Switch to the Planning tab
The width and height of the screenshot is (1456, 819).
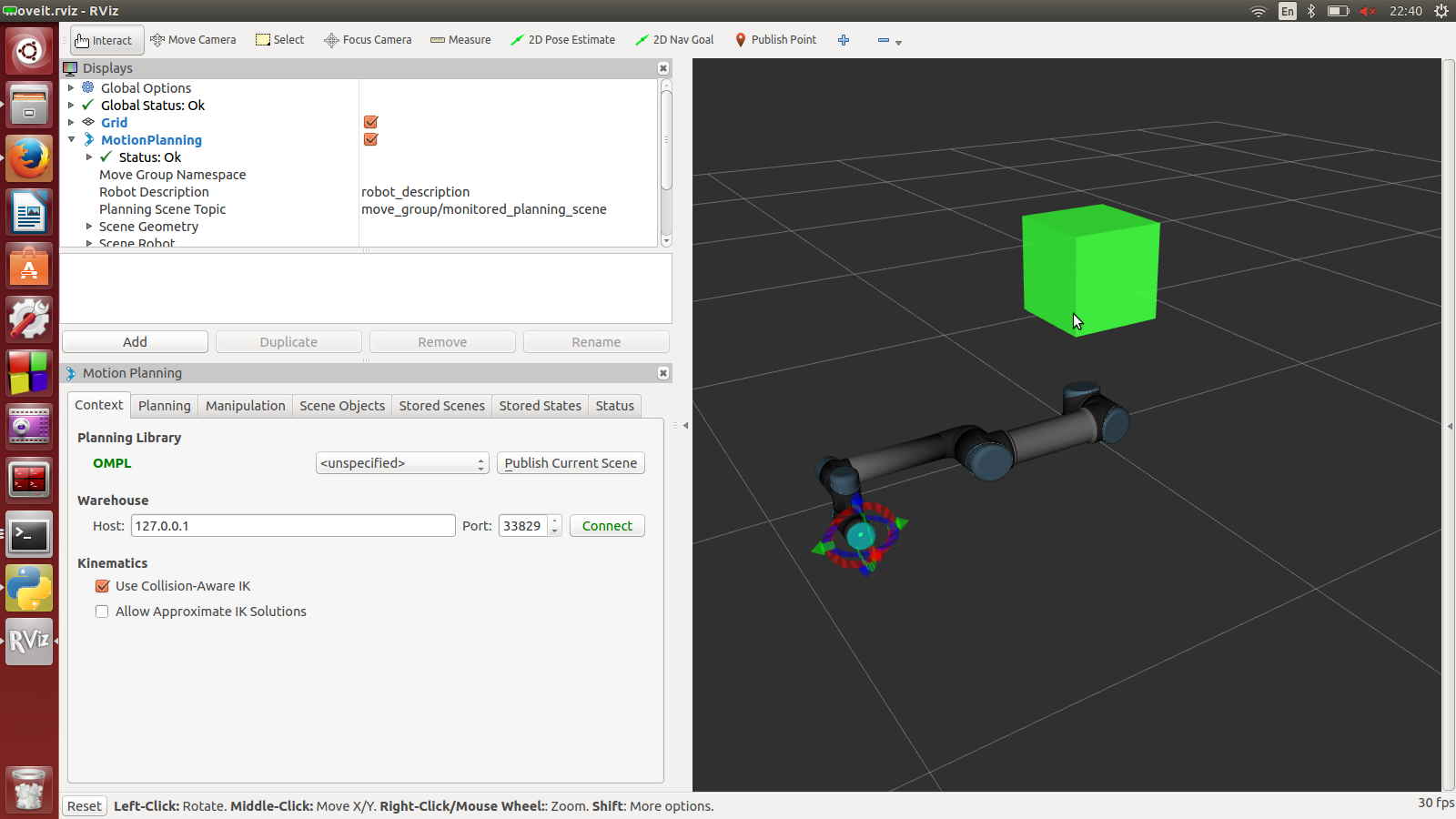coord(164,406)
